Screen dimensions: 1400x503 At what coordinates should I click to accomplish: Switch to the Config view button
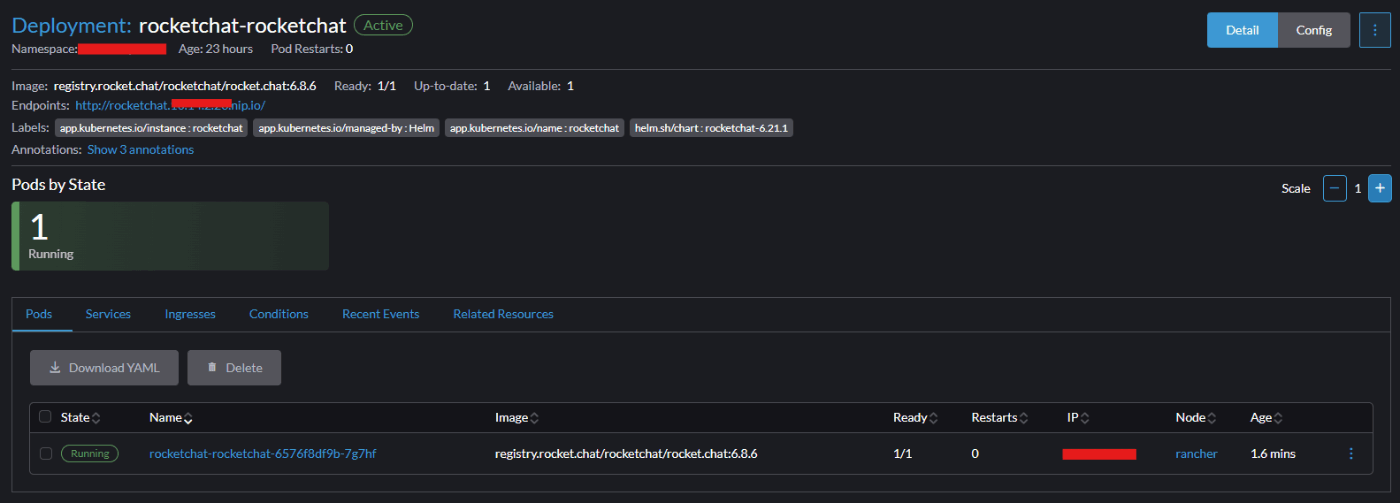pos(1314,30)
